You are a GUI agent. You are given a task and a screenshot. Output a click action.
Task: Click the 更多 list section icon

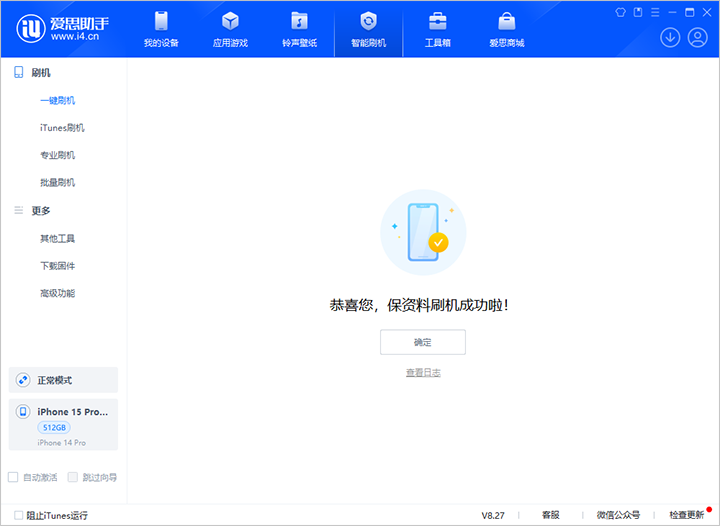[x=18, y=210]
